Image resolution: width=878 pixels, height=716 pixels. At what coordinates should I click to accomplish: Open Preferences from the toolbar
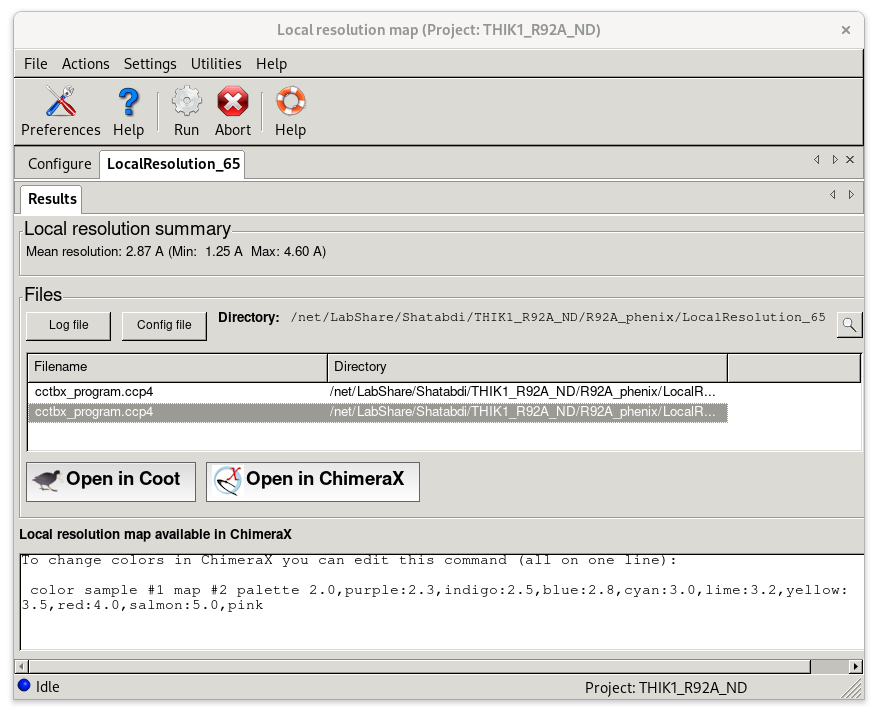click(x=60, y=110)
